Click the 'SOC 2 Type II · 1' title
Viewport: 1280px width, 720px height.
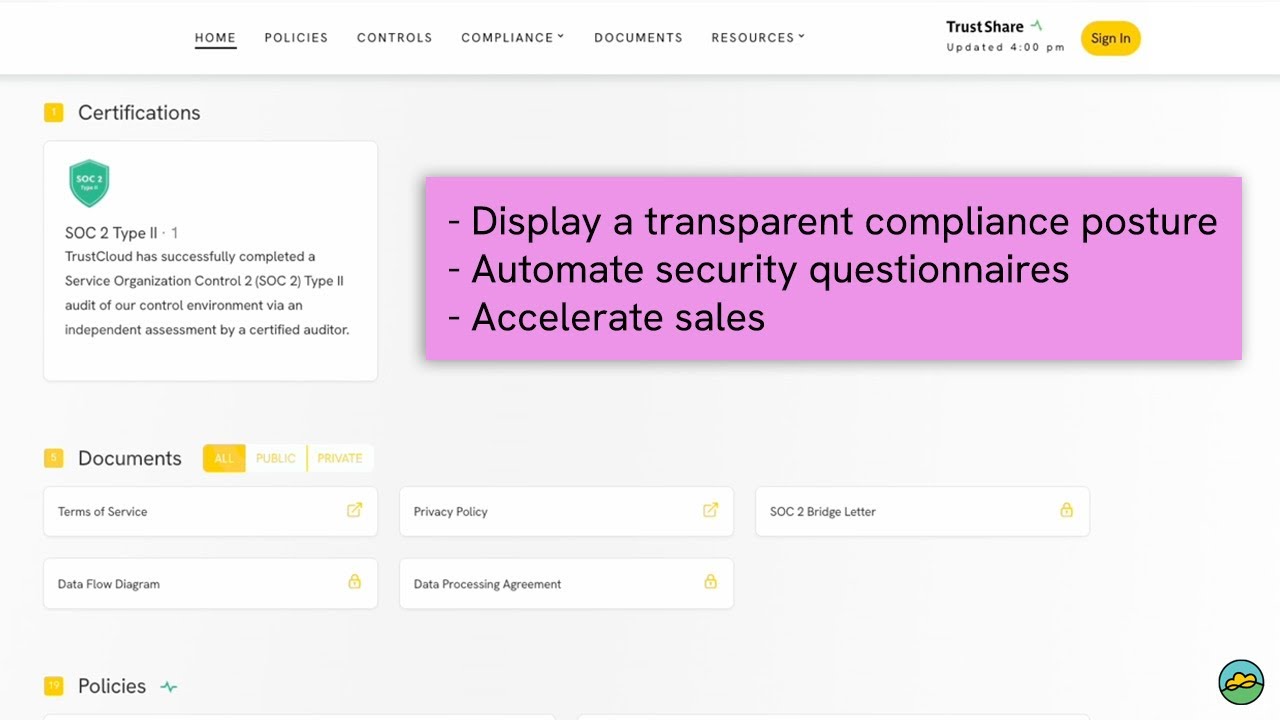pyautogui.click(x=121, y=233)
